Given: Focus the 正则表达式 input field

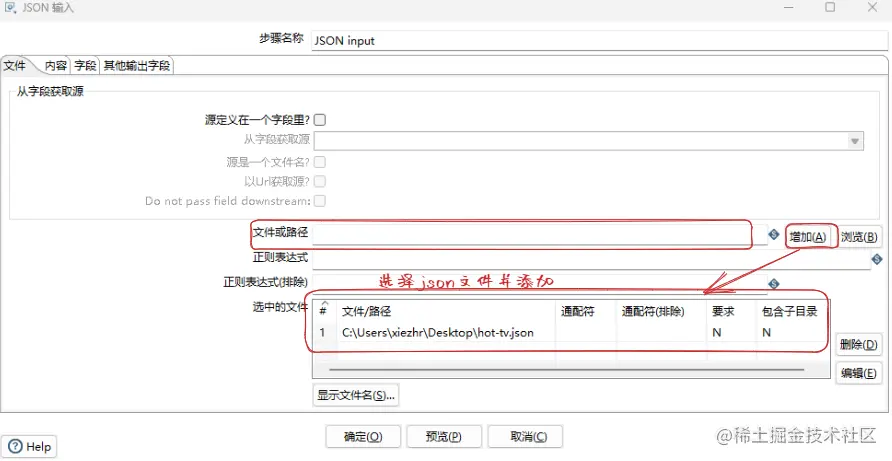Looking at the screenshot, I should pos(590,260).
